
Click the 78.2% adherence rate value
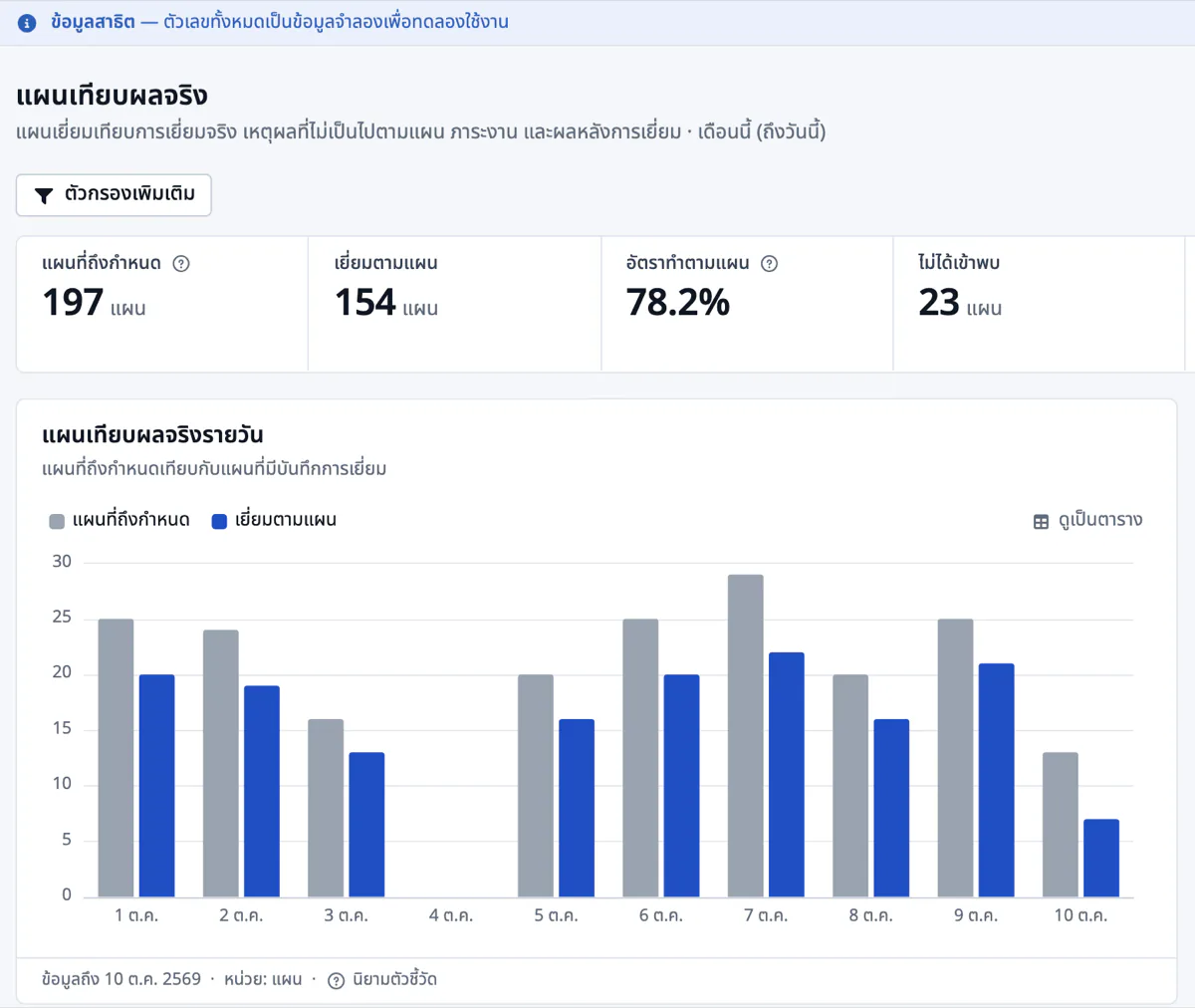pyautogui.click(x=678, y=303)
